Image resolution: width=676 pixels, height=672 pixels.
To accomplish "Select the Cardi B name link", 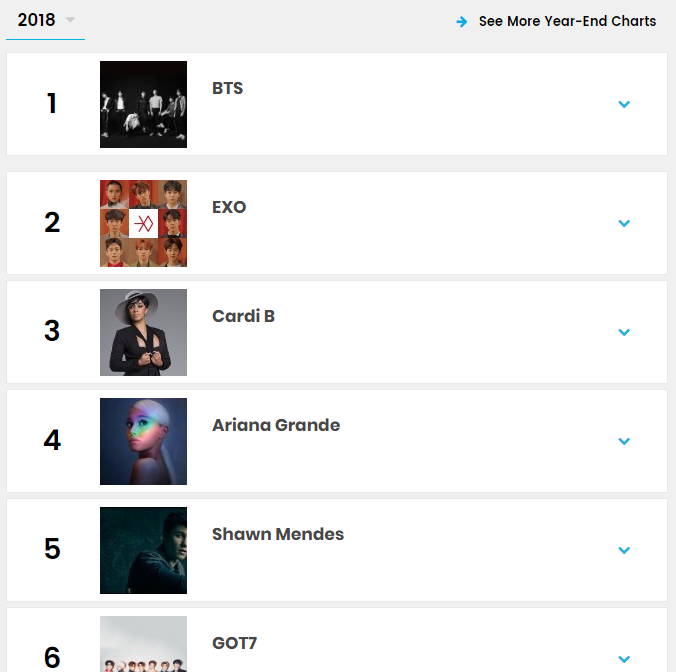I will pos(243,316).
